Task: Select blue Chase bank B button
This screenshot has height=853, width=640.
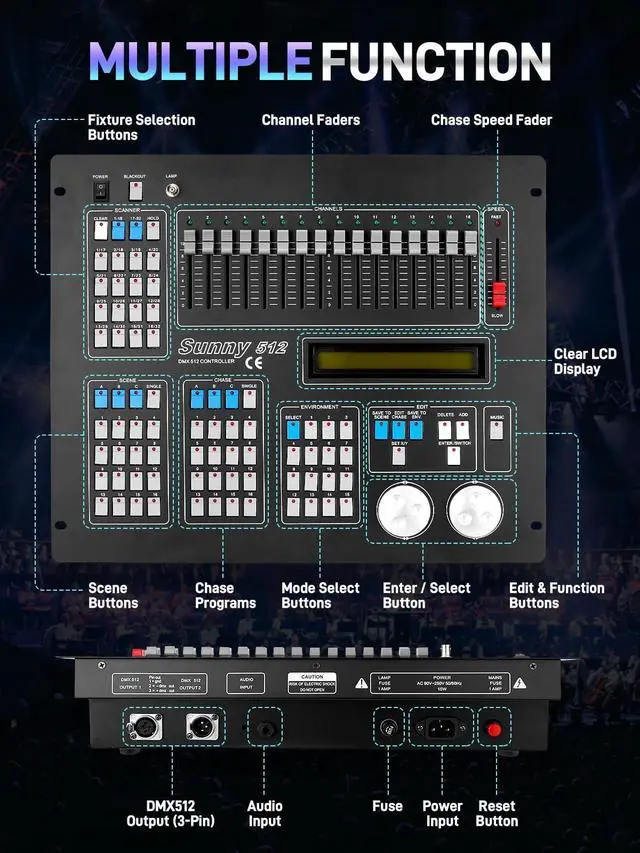Action: (x=214, y=399)
